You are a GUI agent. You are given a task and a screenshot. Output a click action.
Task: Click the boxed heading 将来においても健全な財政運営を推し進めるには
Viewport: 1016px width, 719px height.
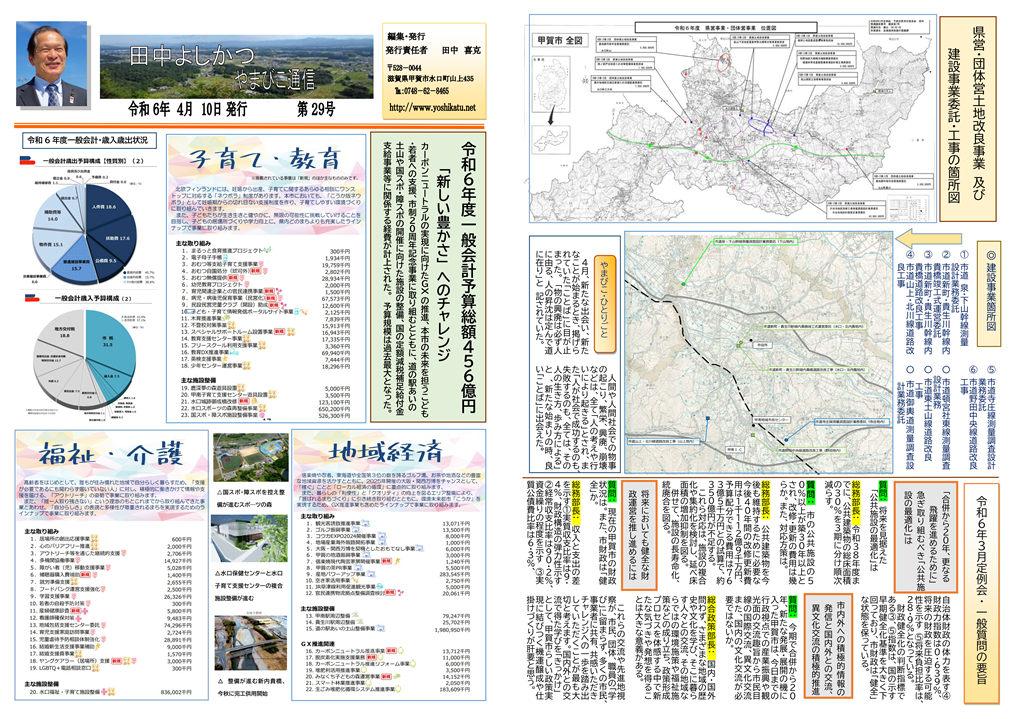point(639,535)
